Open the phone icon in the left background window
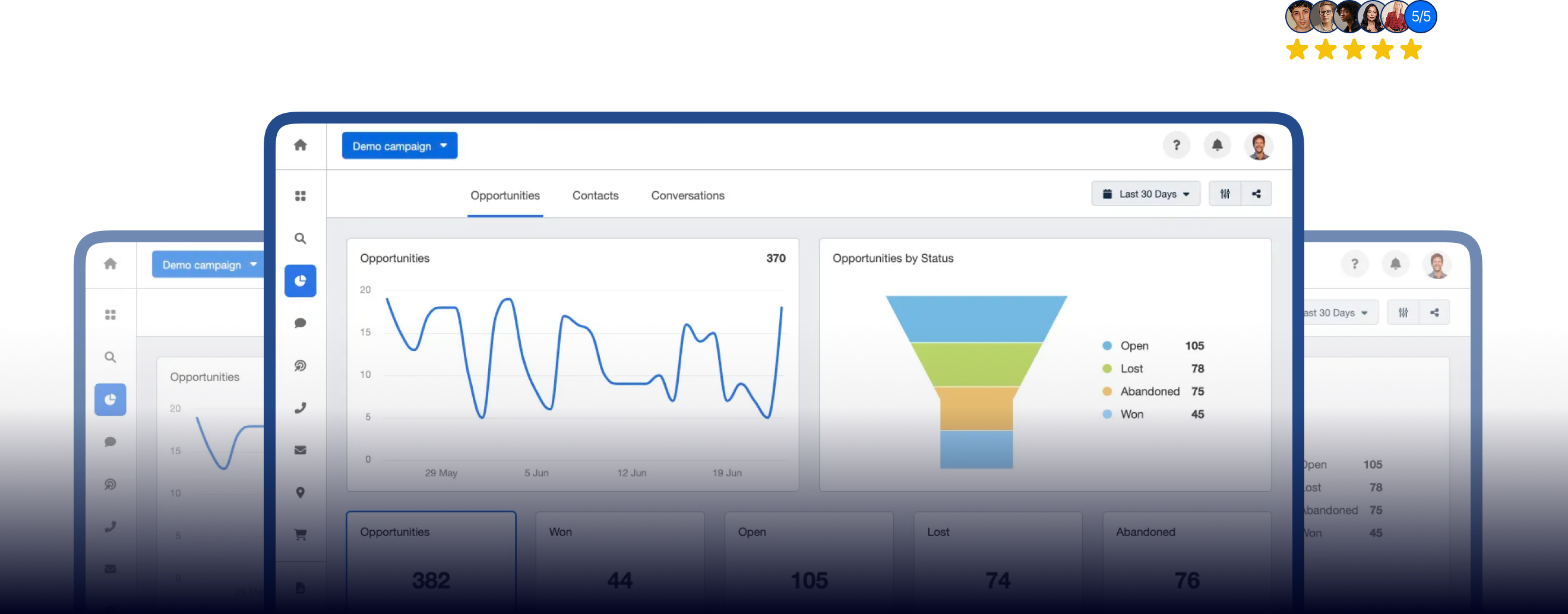The height and width of the screenshot is (614, 1568). pyautogui.click(x=110, y=526)
